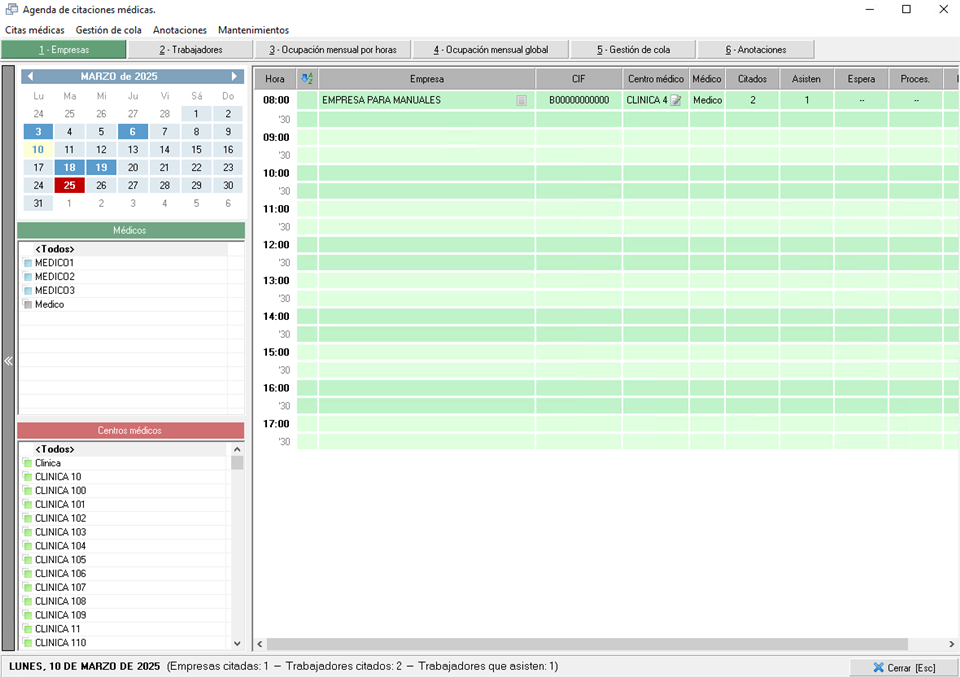Click the sort icon in grid header

[307, 78]
